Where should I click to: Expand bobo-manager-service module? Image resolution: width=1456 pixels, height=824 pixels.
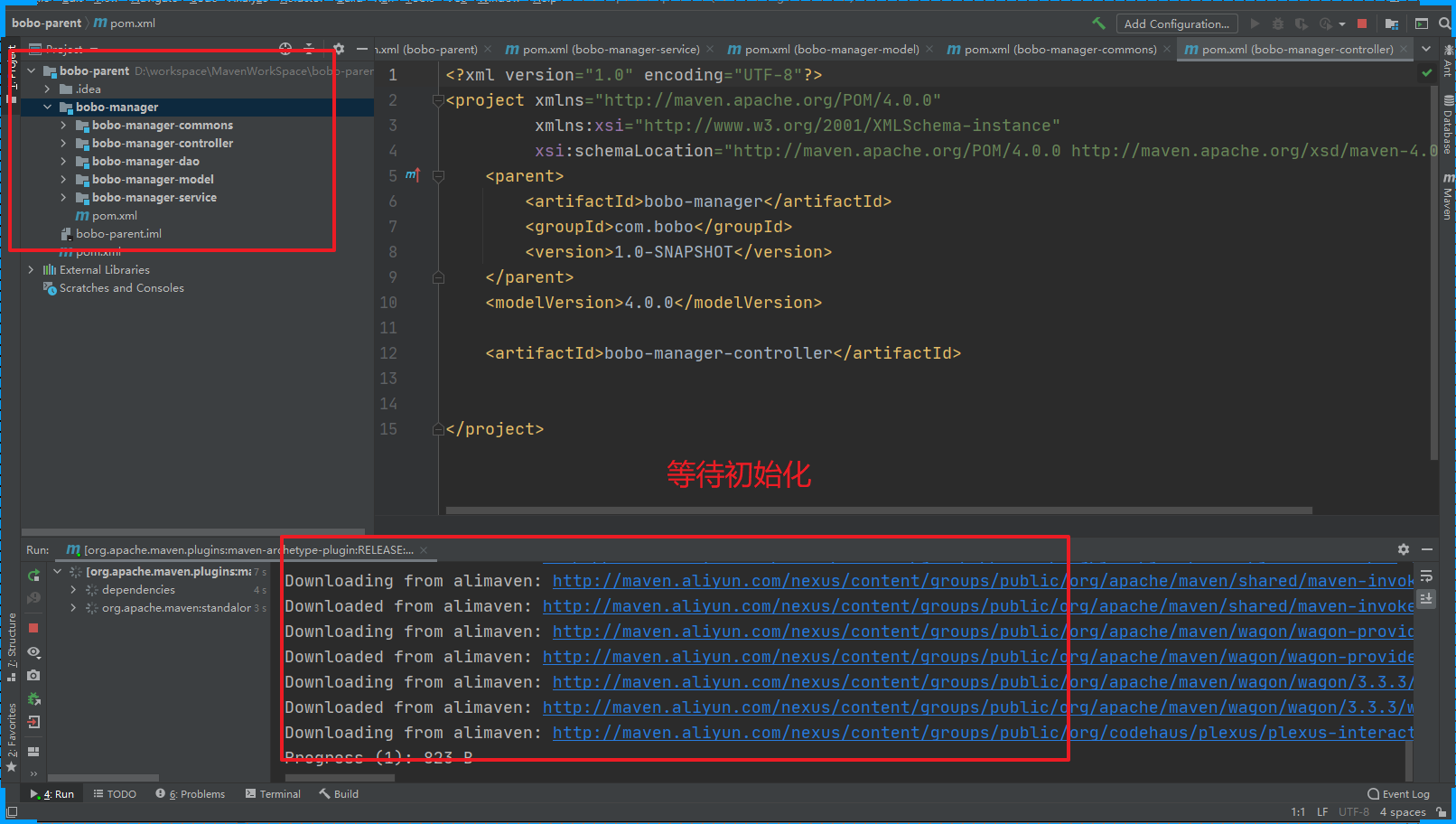[x=63, y=197]
